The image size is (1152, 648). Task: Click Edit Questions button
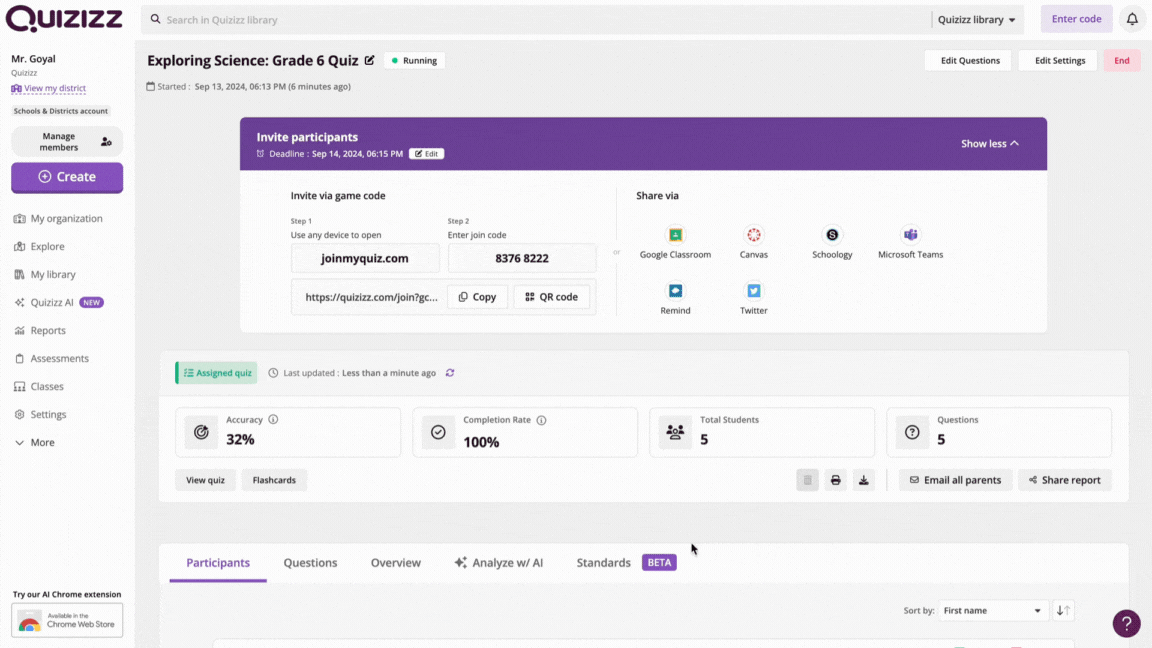tap(970, 60)
